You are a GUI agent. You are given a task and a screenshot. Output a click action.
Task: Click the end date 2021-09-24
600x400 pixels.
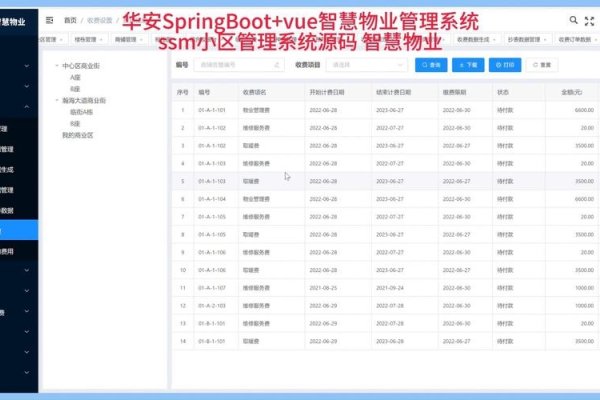click(x=390, y=288)
